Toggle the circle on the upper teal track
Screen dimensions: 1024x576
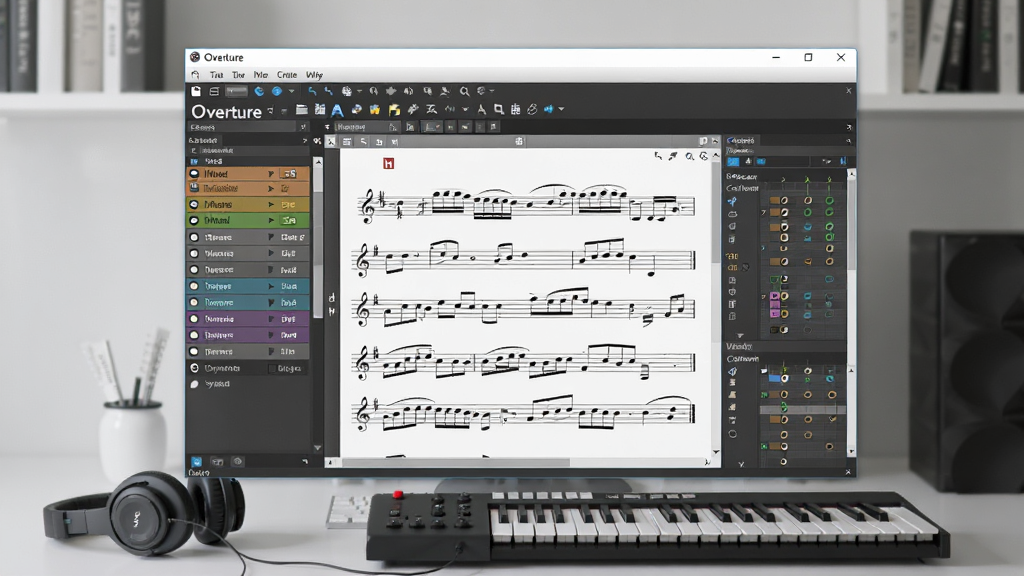click(x=194, y=286)
